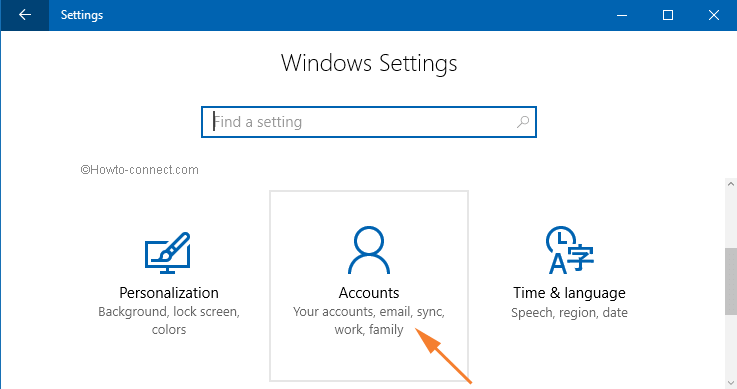Open the Personalization settings label
Screen dimensions: 737x389
pyautogui.click(x=169, y=293)
